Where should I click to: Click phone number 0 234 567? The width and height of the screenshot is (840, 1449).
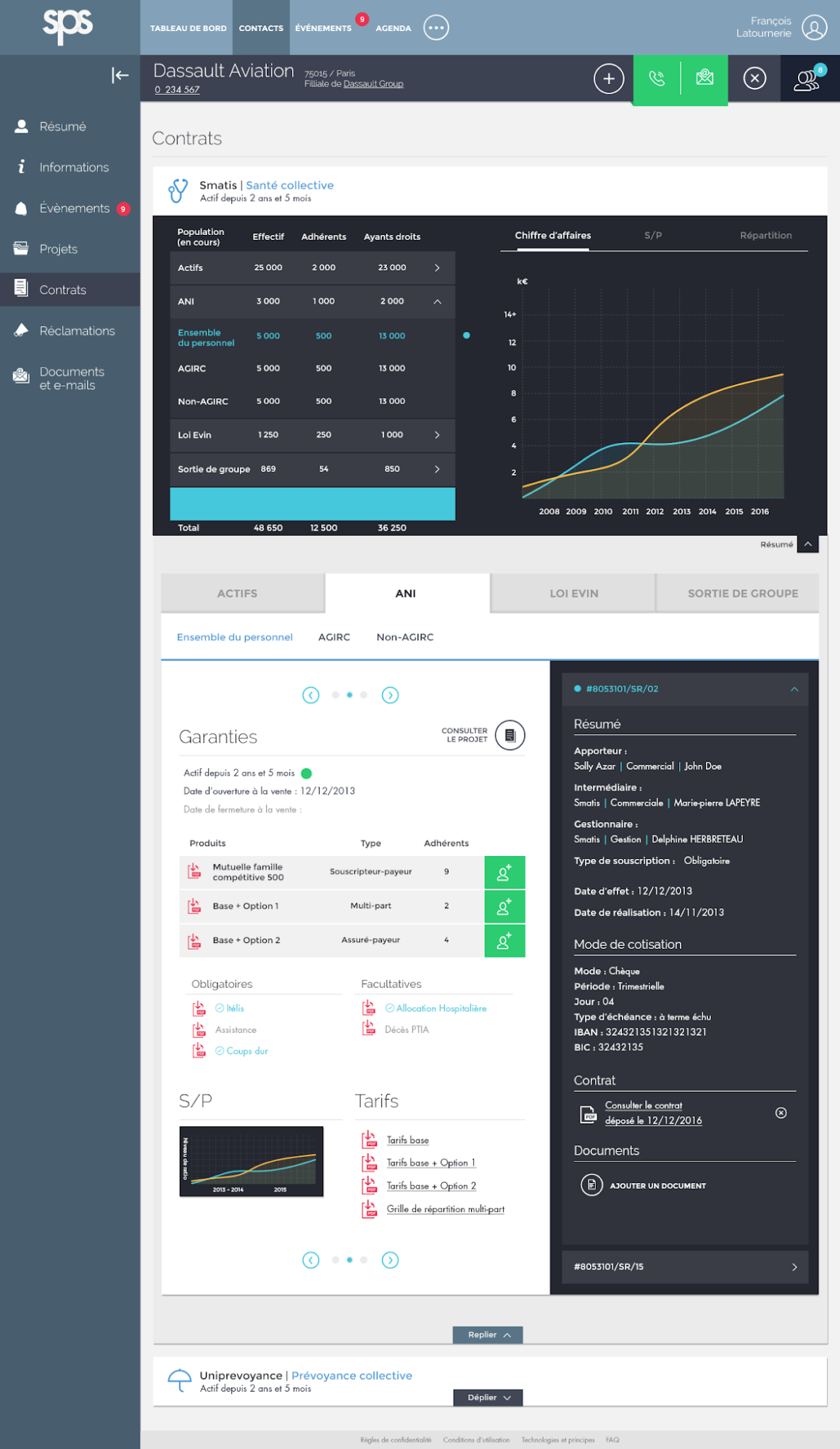(x=177, y=90)
